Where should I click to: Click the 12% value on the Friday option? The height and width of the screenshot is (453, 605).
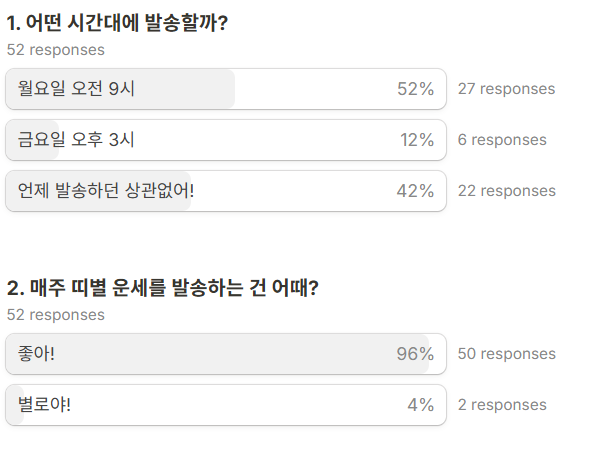tap(417, 140)
